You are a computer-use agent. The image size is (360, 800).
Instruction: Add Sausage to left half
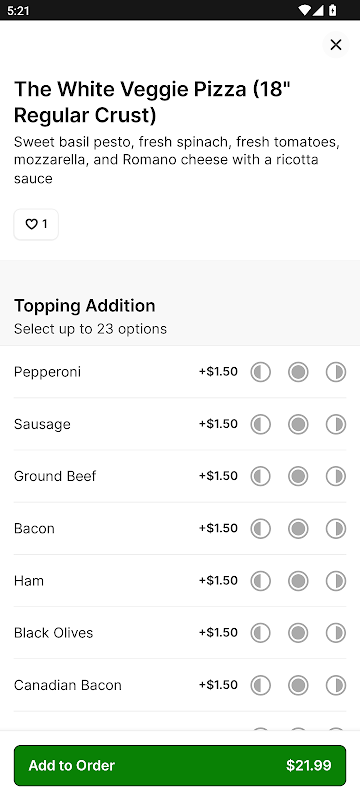(x=260, y=424)
